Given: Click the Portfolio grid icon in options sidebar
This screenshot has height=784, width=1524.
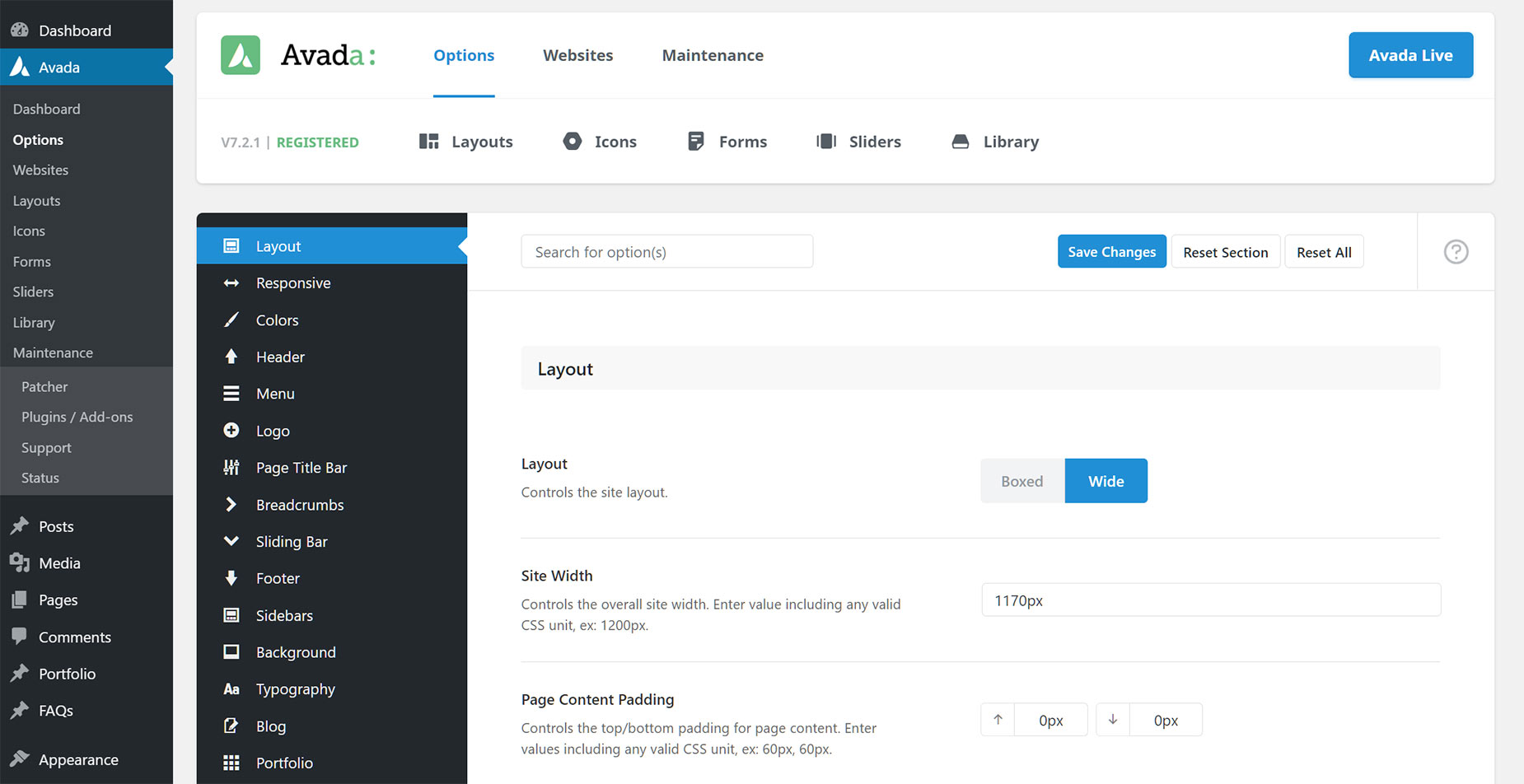Looking at the screenshot, I should click(231, 763).
